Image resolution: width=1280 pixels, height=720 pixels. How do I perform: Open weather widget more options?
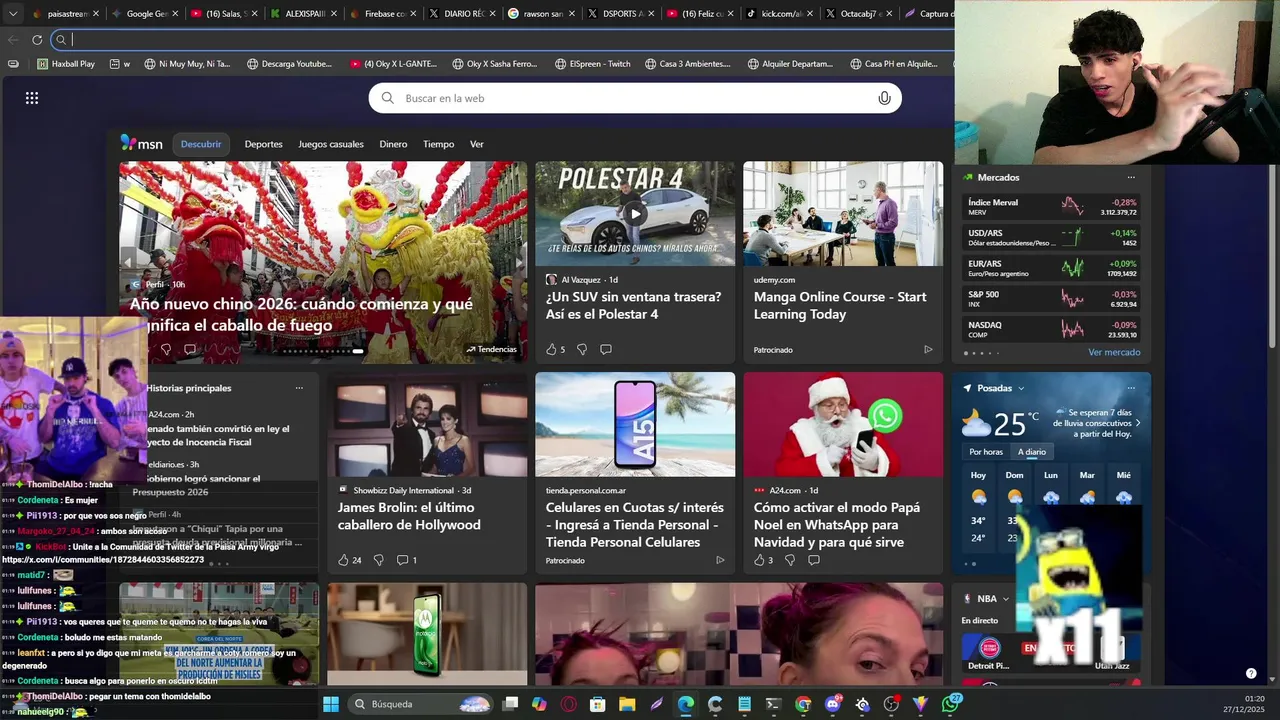pos(1131,388)
